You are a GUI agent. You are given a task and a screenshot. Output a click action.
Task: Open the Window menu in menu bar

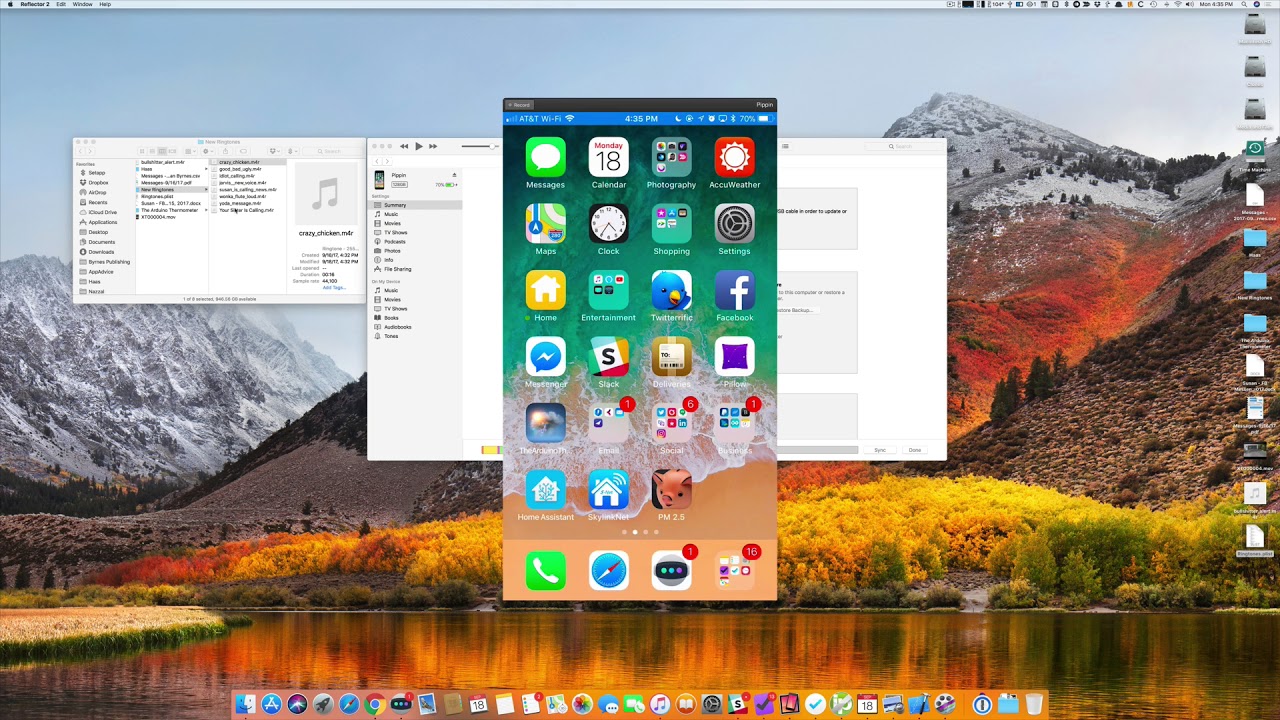click(x=82, y=4)
